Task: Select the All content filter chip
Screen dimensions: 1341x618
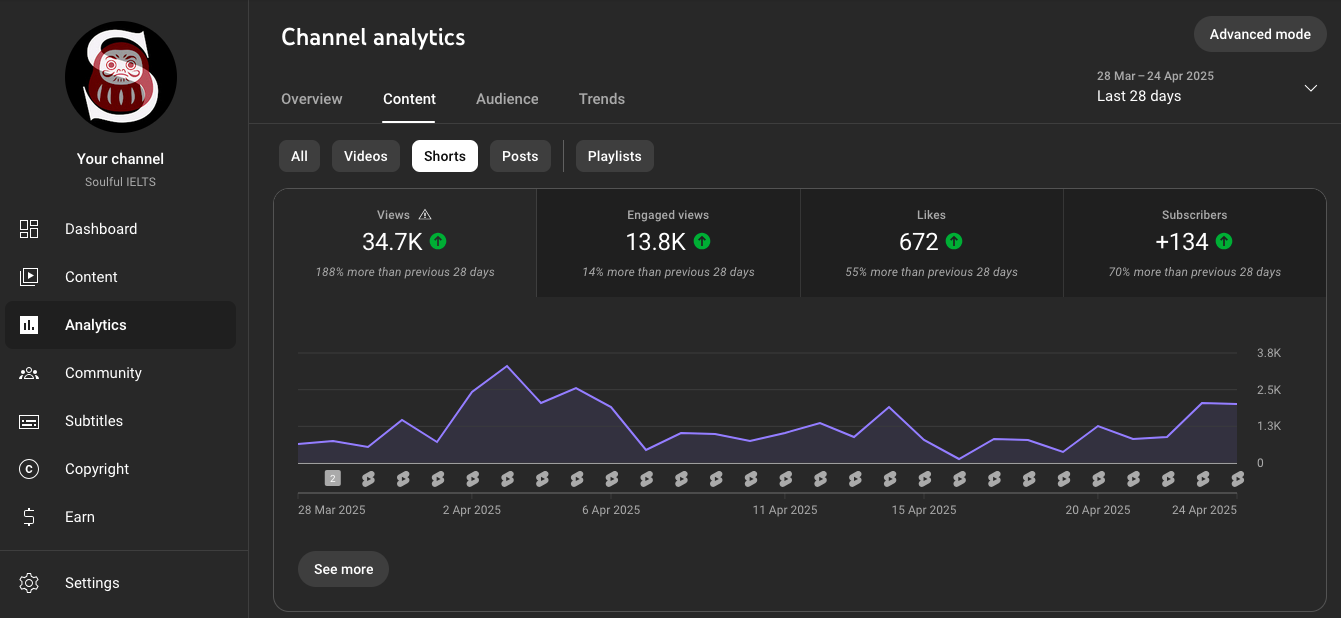Action: (x=299, y=156)
